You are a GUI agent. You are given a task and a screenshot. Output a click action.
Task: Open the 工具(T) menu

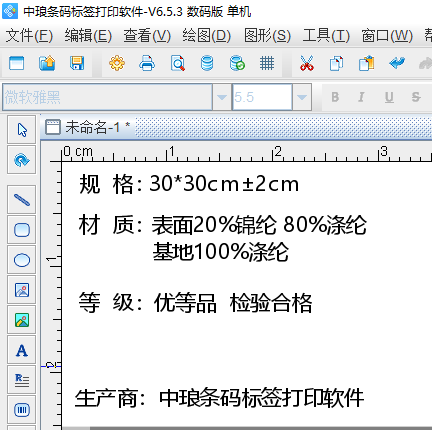tap(326, 35)
